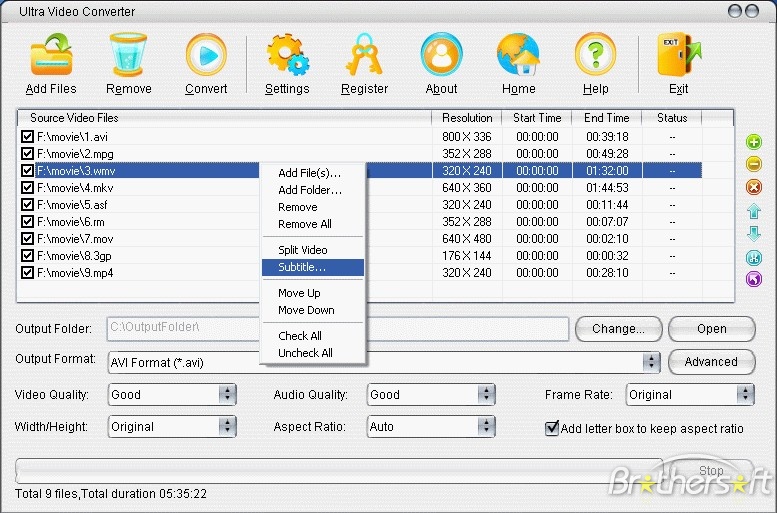This screenshot has width=777, height=513.
Task: Click the Source Video Files column header
Action: (x=224, y=118)
